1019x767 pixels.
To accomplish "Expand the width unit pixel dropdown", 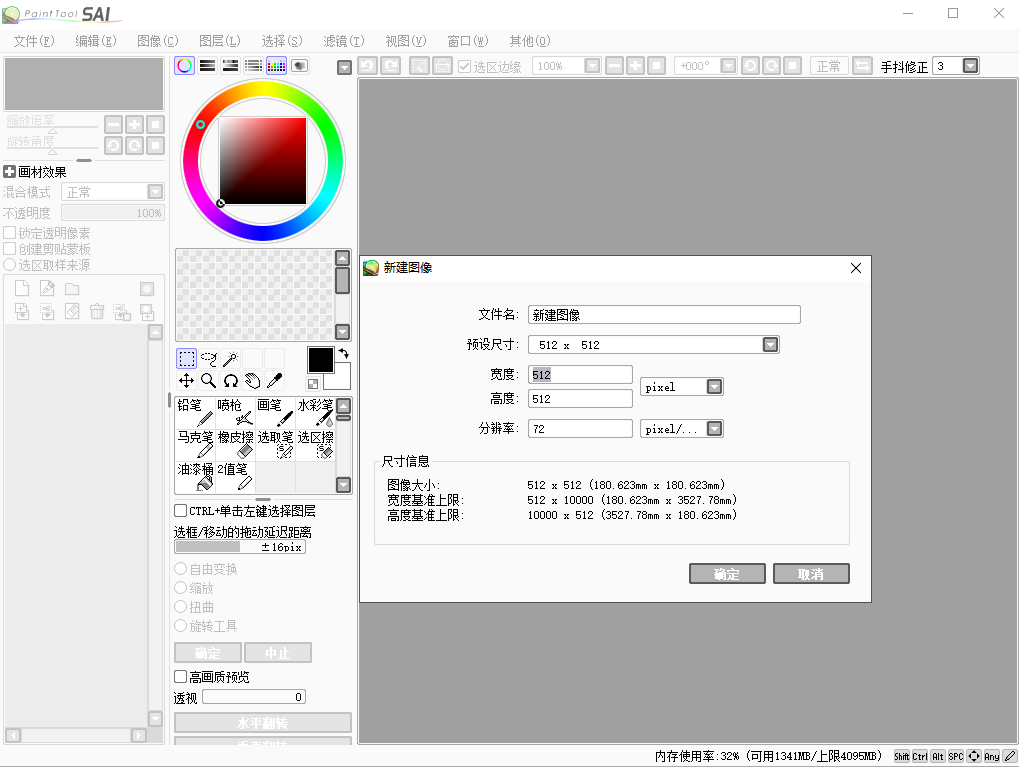I will (x=714, y=387).
